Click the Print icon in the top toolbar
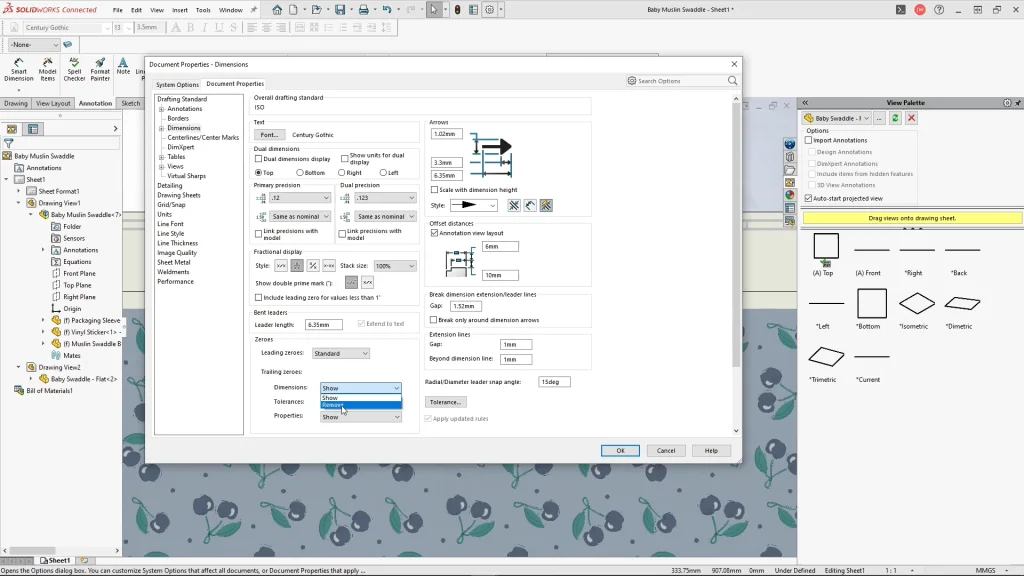This screenshot has width=1024, height=576. [x=364, y=10]
